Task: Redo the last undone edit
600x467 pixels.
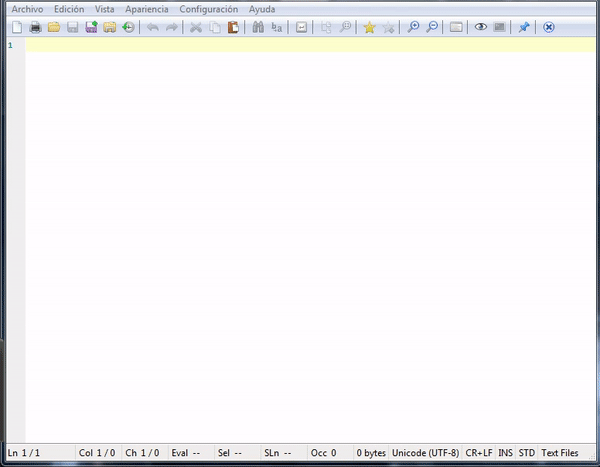Action: click(171, 27)
